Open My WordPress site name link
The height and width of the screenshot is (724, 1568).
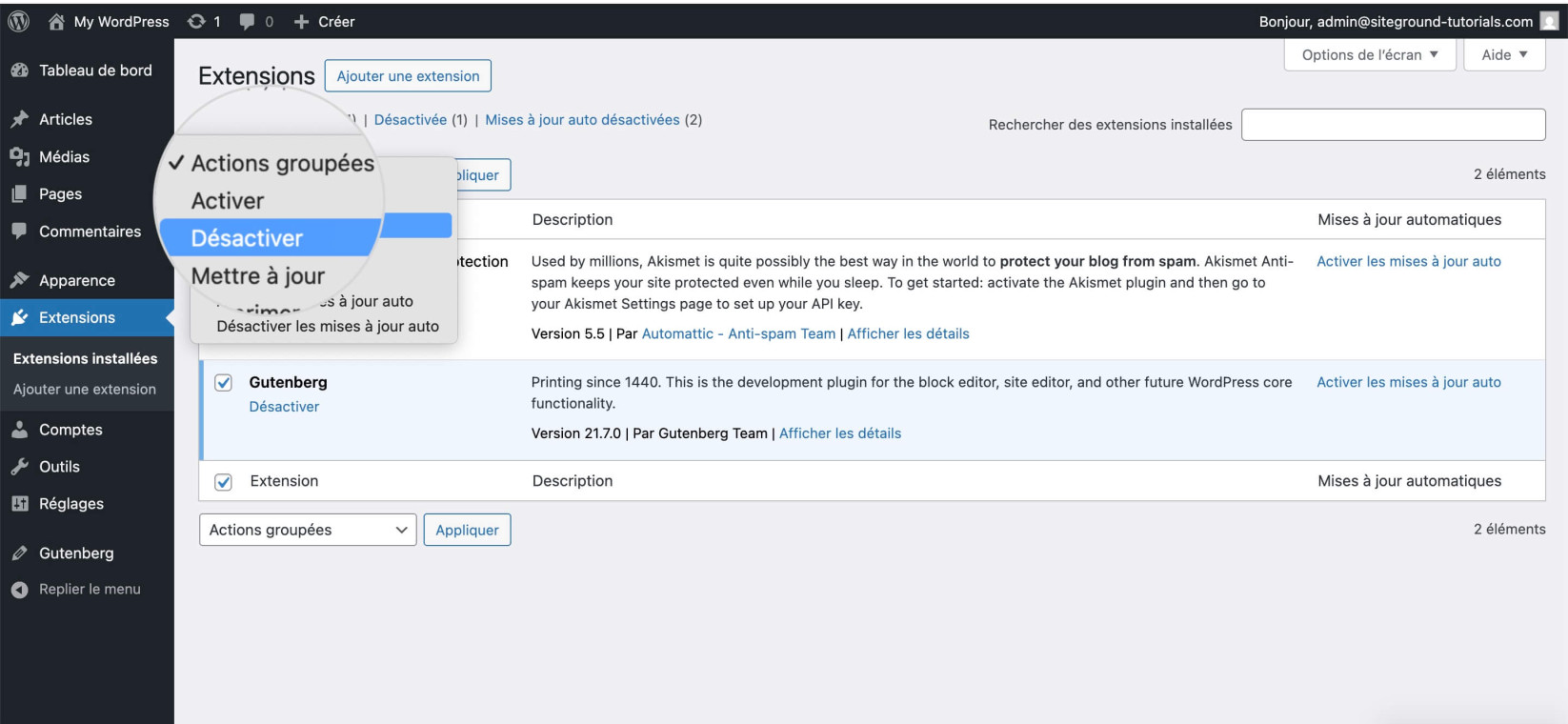coord(121,21)
